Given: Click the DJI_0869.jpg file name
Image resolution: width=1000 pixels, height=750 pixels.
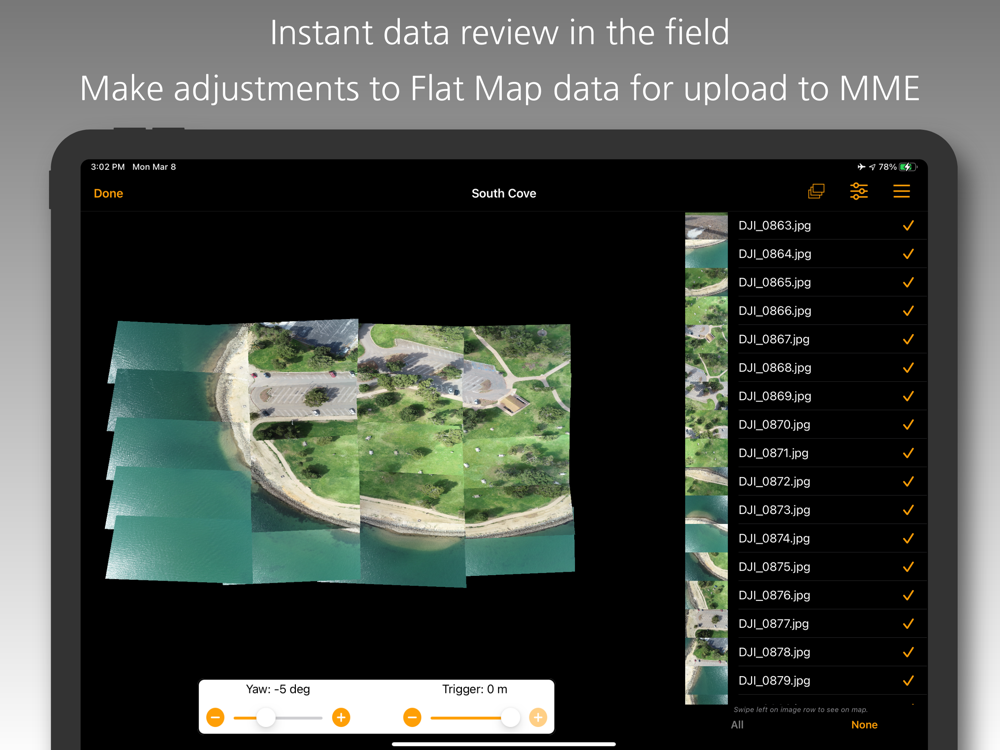Looking at the screenshot, I should [x=775, y=396].
